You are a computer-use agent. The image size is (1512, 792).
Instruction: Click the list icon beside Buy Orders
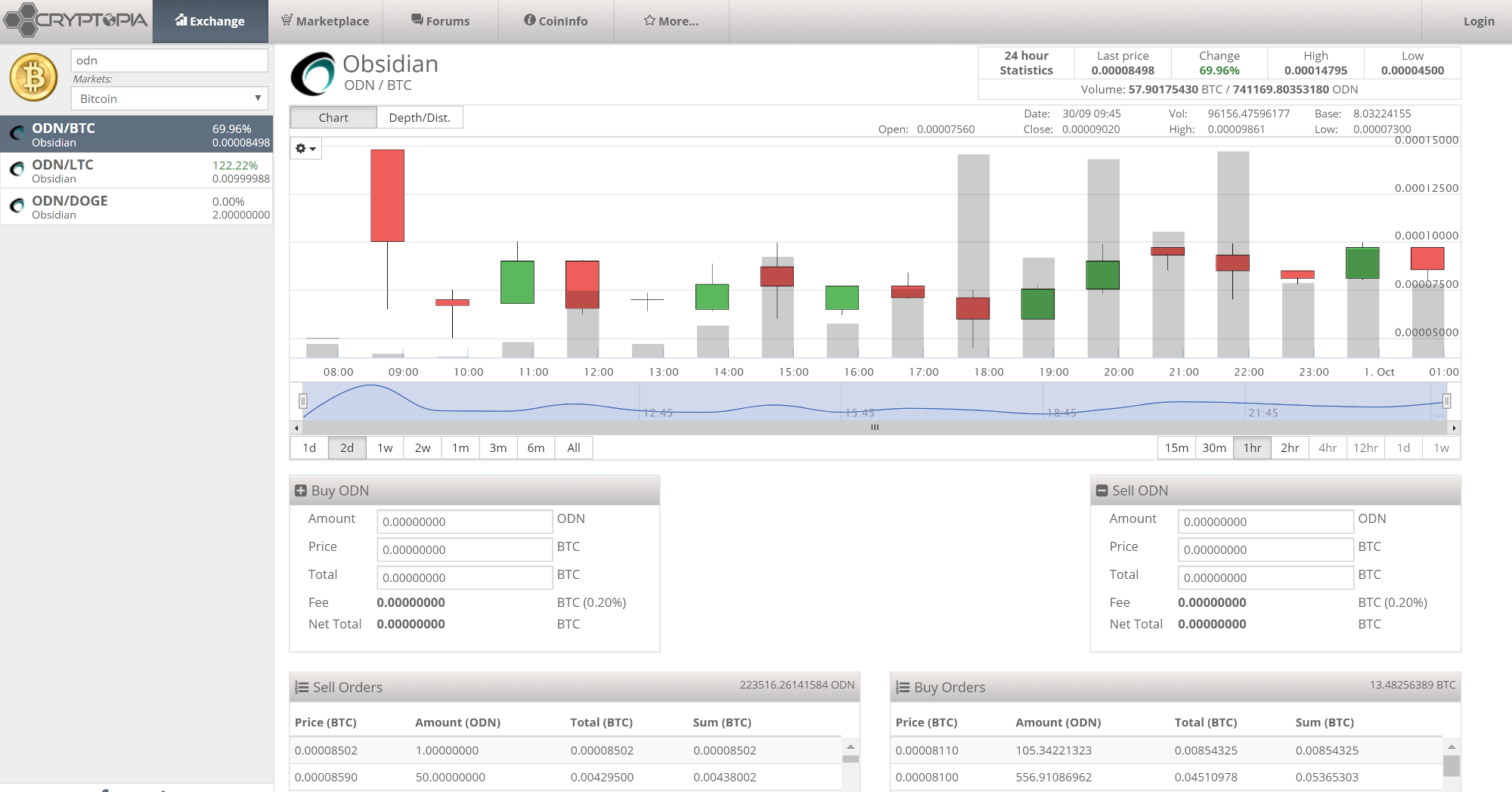903,688
